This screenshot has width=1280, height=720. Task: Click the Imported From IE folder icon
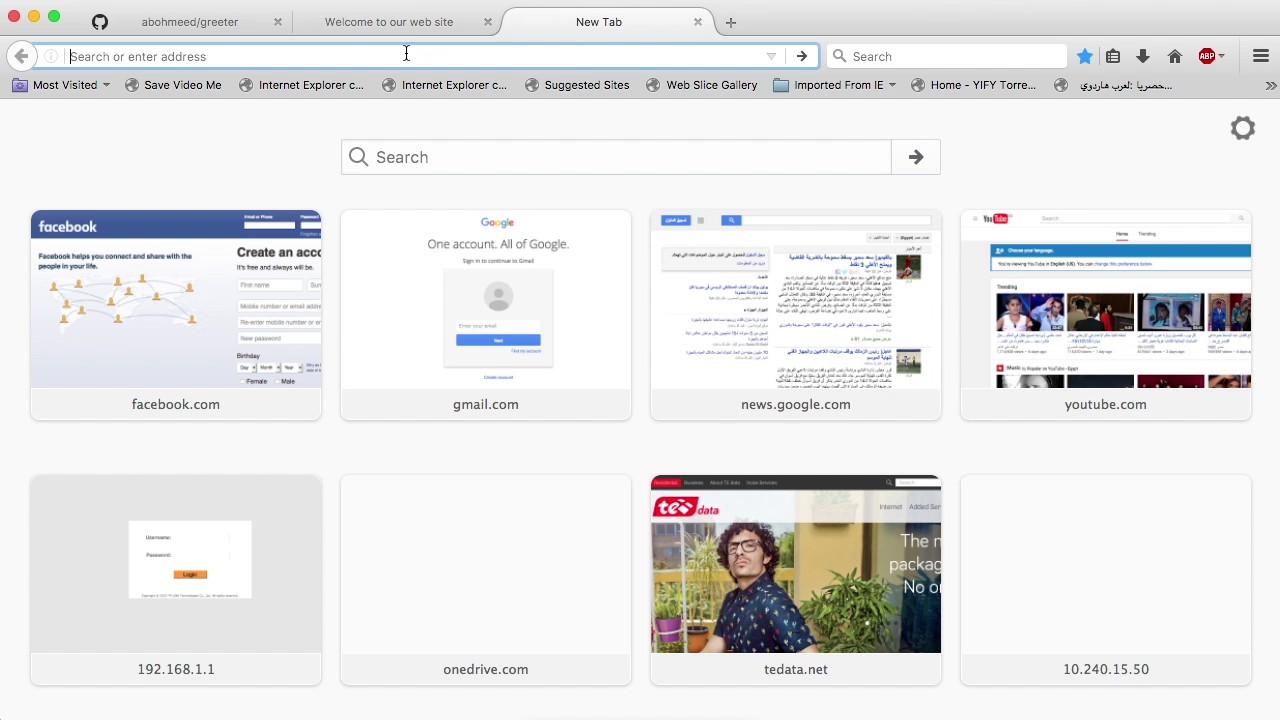pyautogui.click(x=781, y=85)
